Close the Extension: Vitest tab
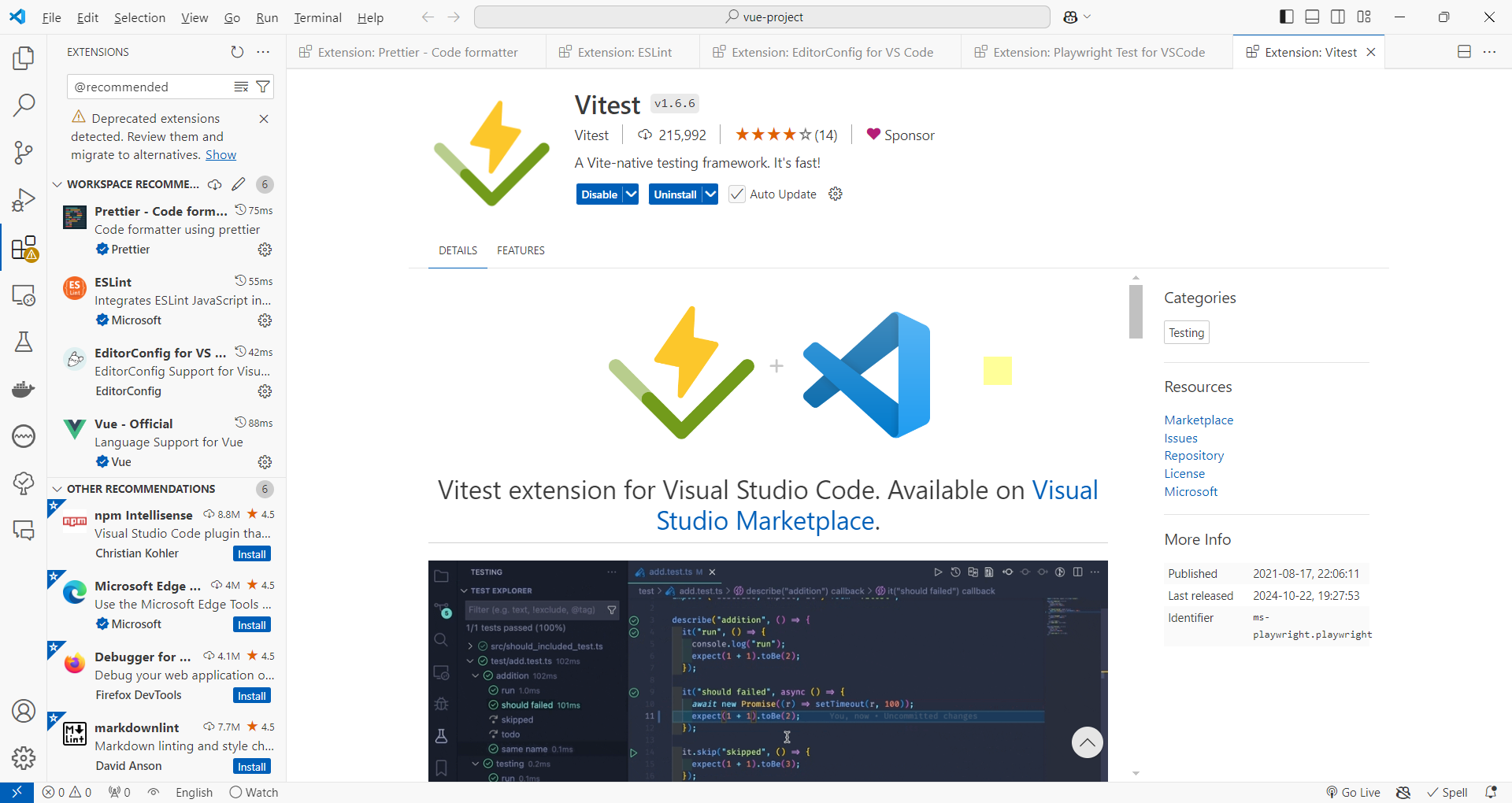Viewport: 1512px width, 803px height. click(1371, 52)
